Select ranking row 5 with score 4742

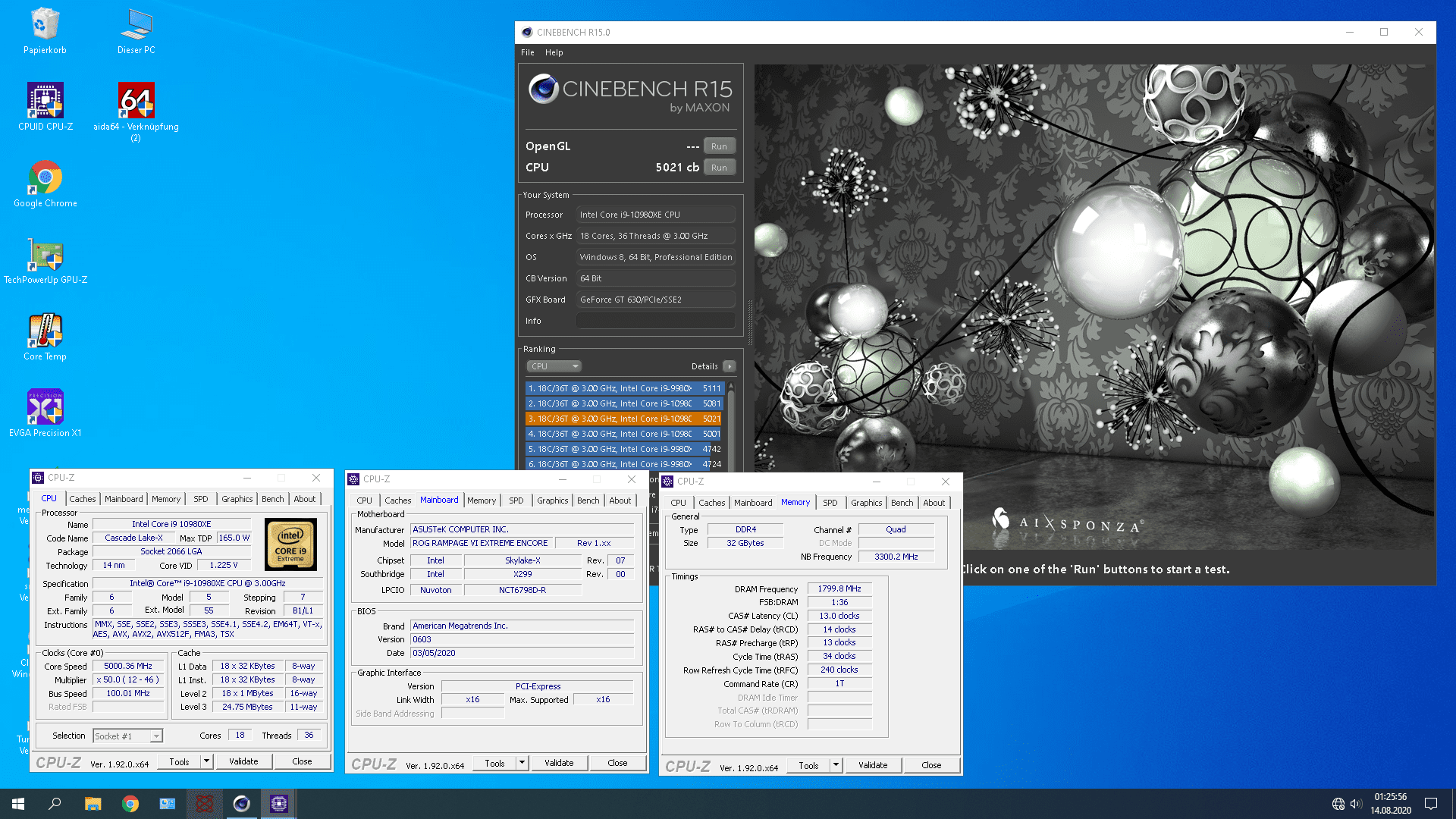(x=624, y=449)
